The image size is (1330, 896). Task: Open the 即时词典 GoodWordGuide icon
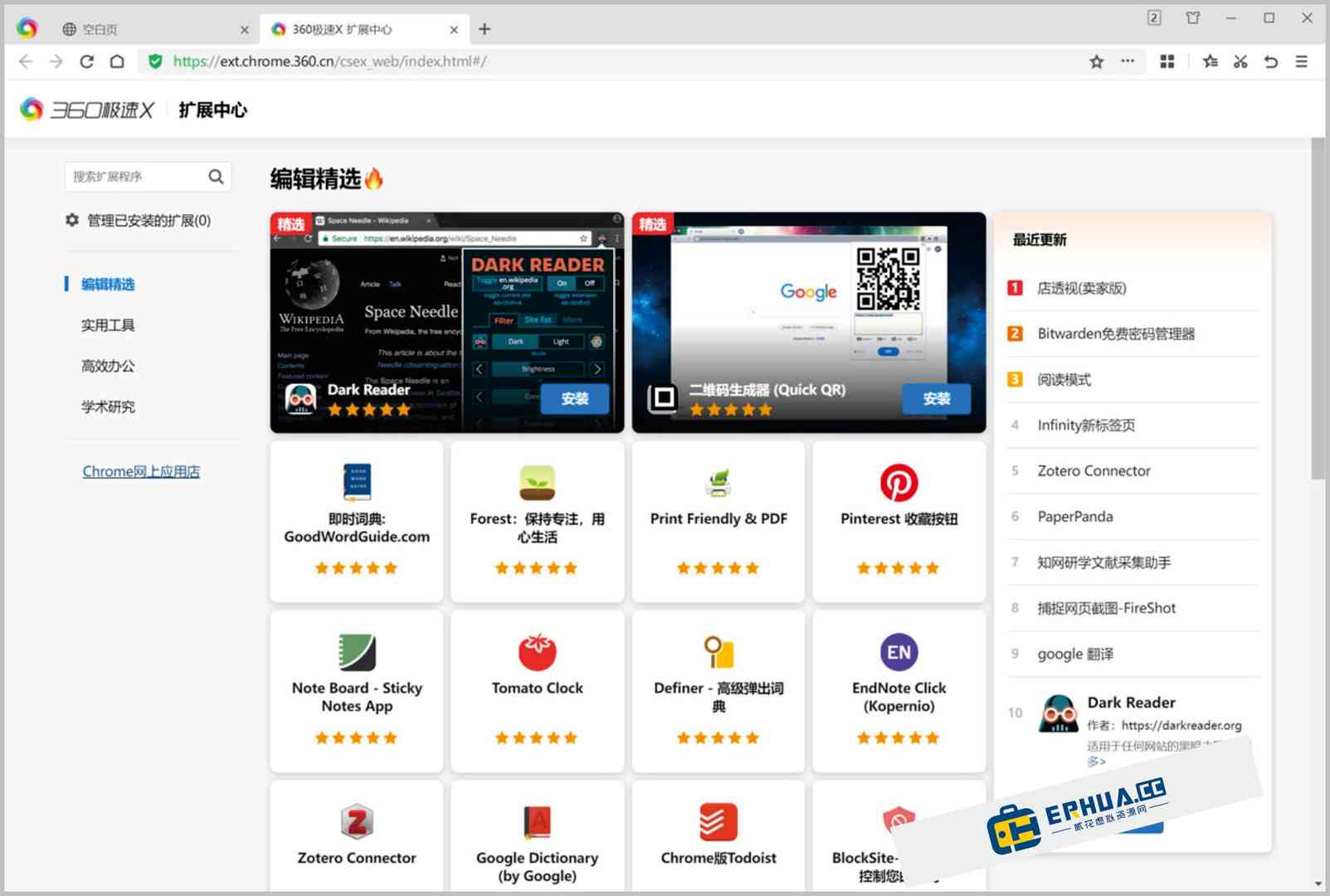click(357, 482)
